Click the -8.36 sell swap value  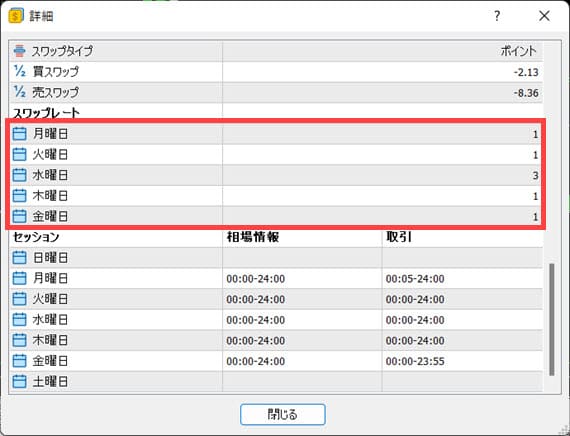[x=526, y=93]
